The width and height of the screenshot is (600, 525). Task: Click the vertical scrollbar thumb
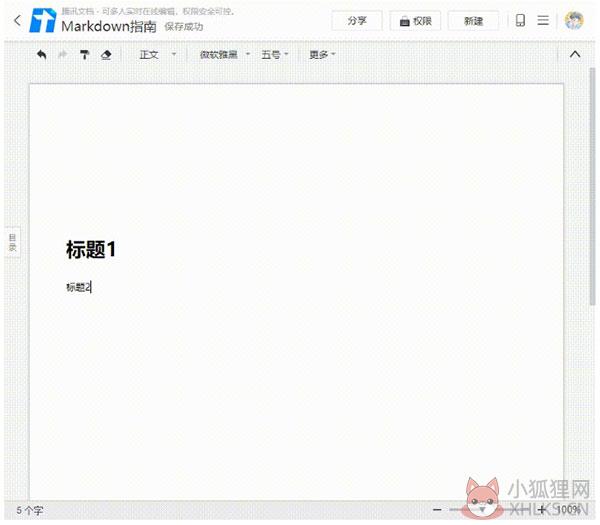point(592,186)
